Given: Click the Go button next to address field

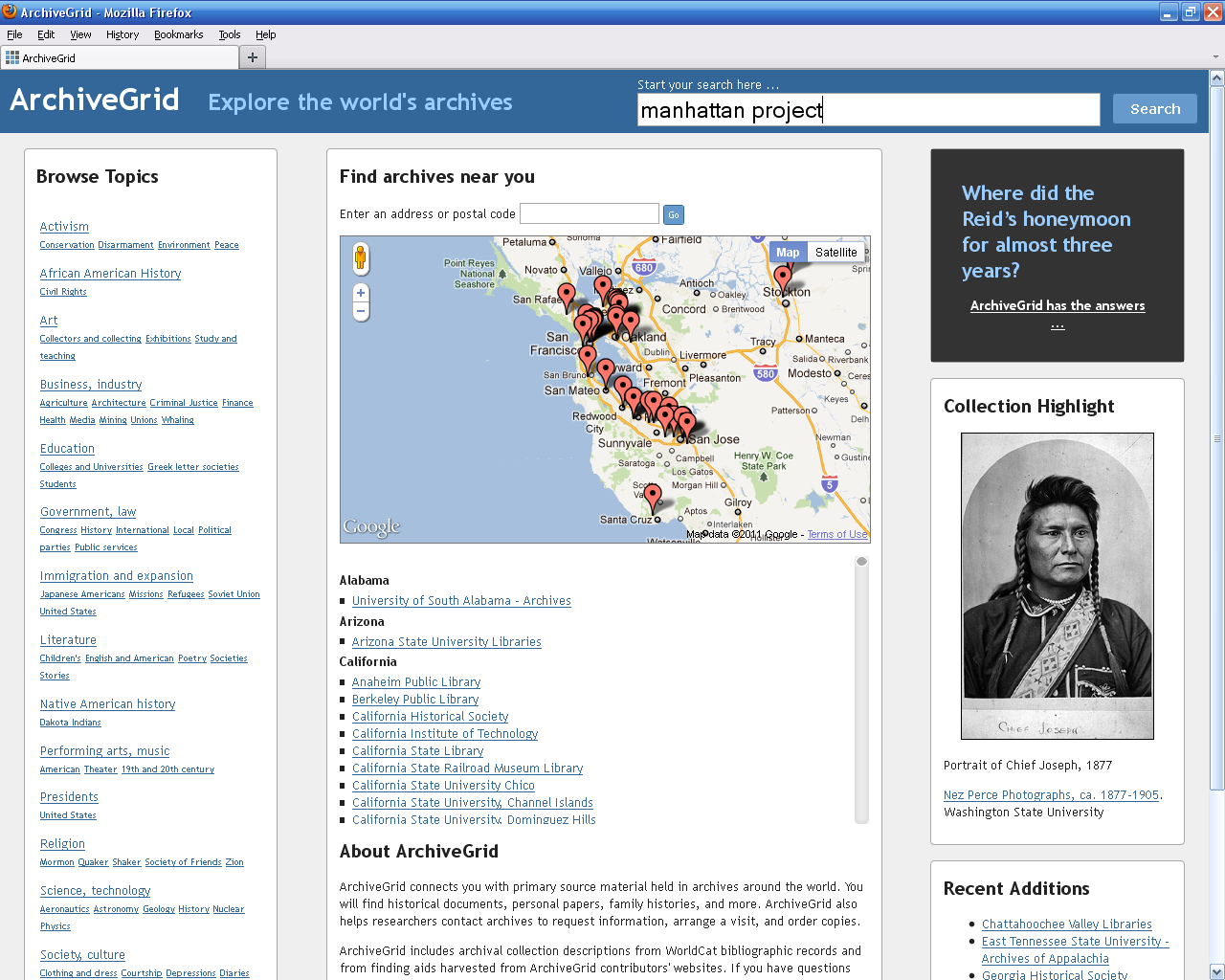Looking at the screenshot, I should coord(674,215).
